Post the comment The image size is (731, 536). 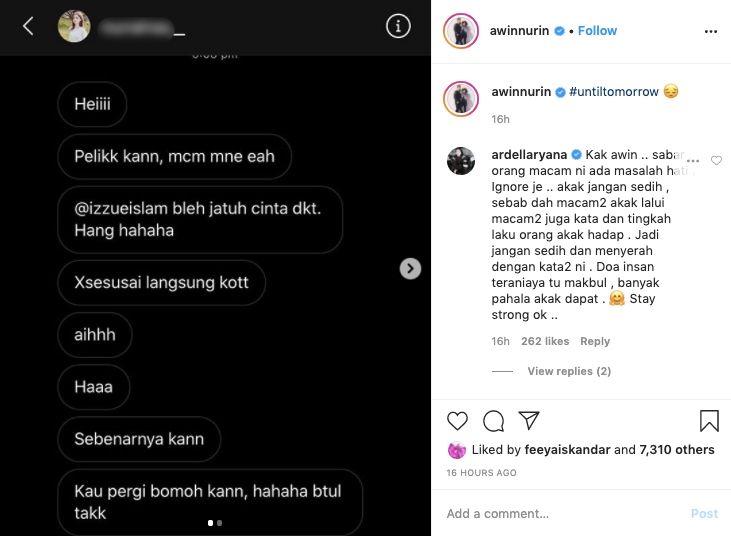(x=704, y=513)
